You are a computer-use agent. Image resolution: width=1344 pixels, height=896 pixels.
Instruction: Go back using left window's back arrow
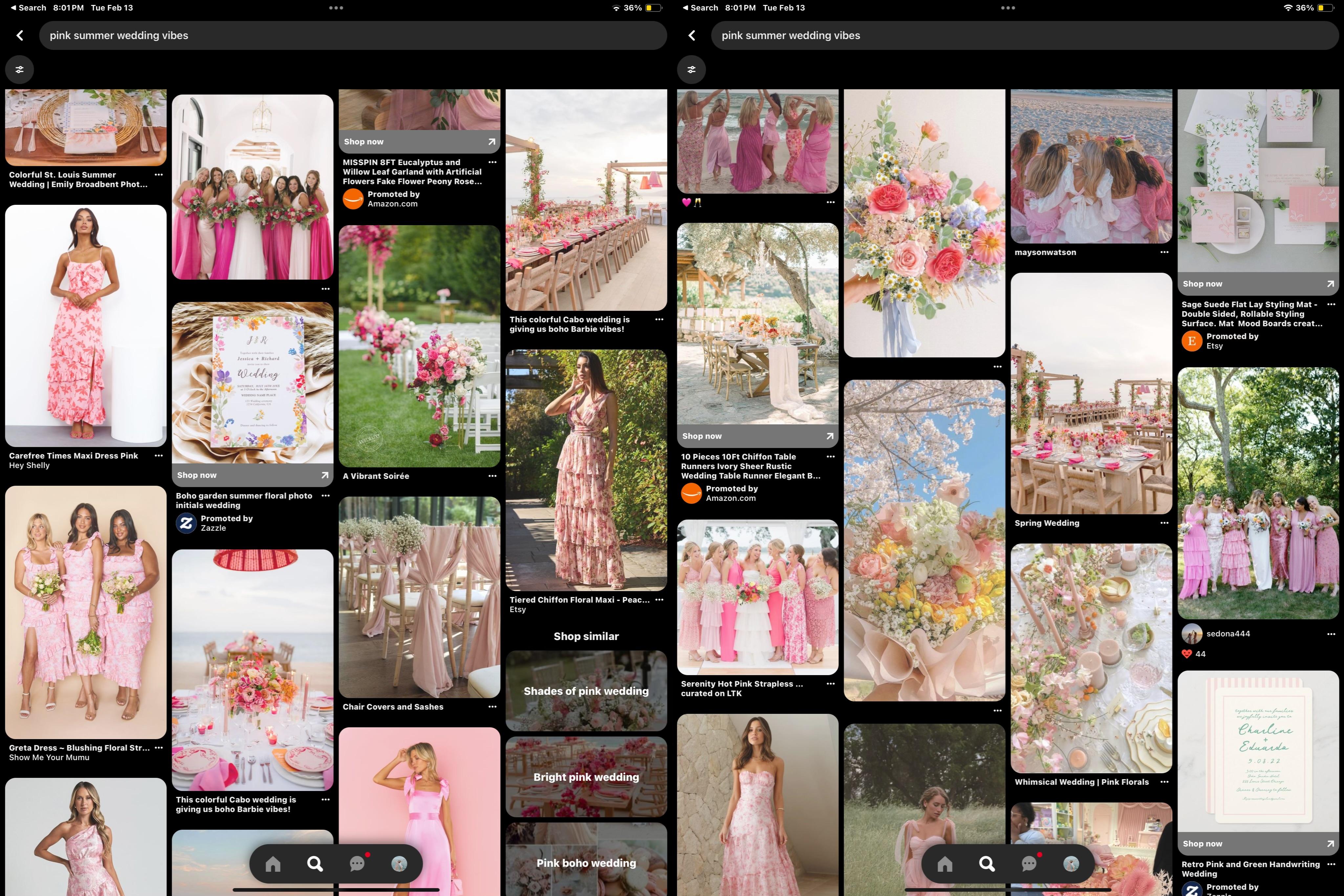(x=20, y=35)
